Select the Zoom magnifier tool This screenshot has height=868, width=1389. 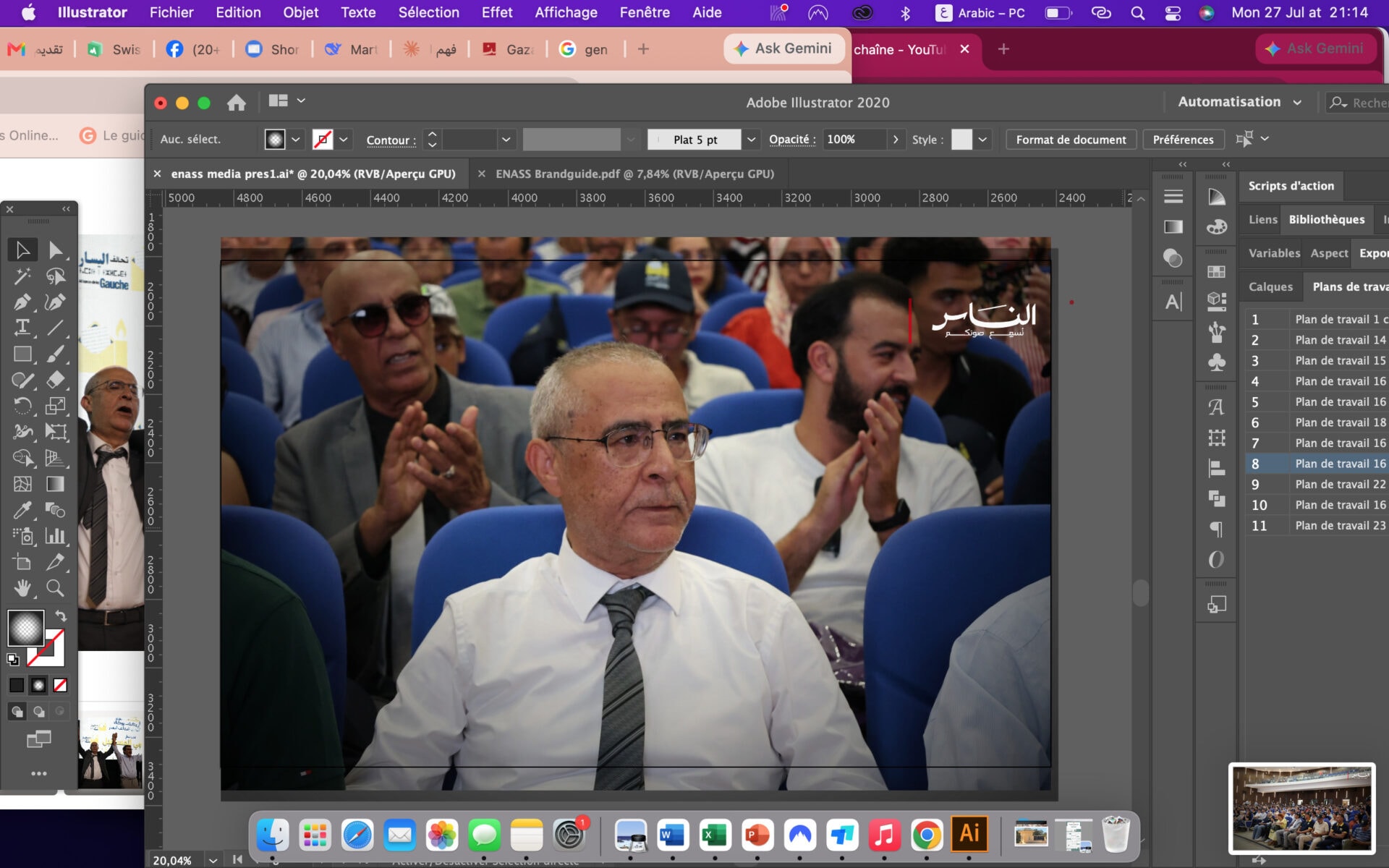coord(55,588)
